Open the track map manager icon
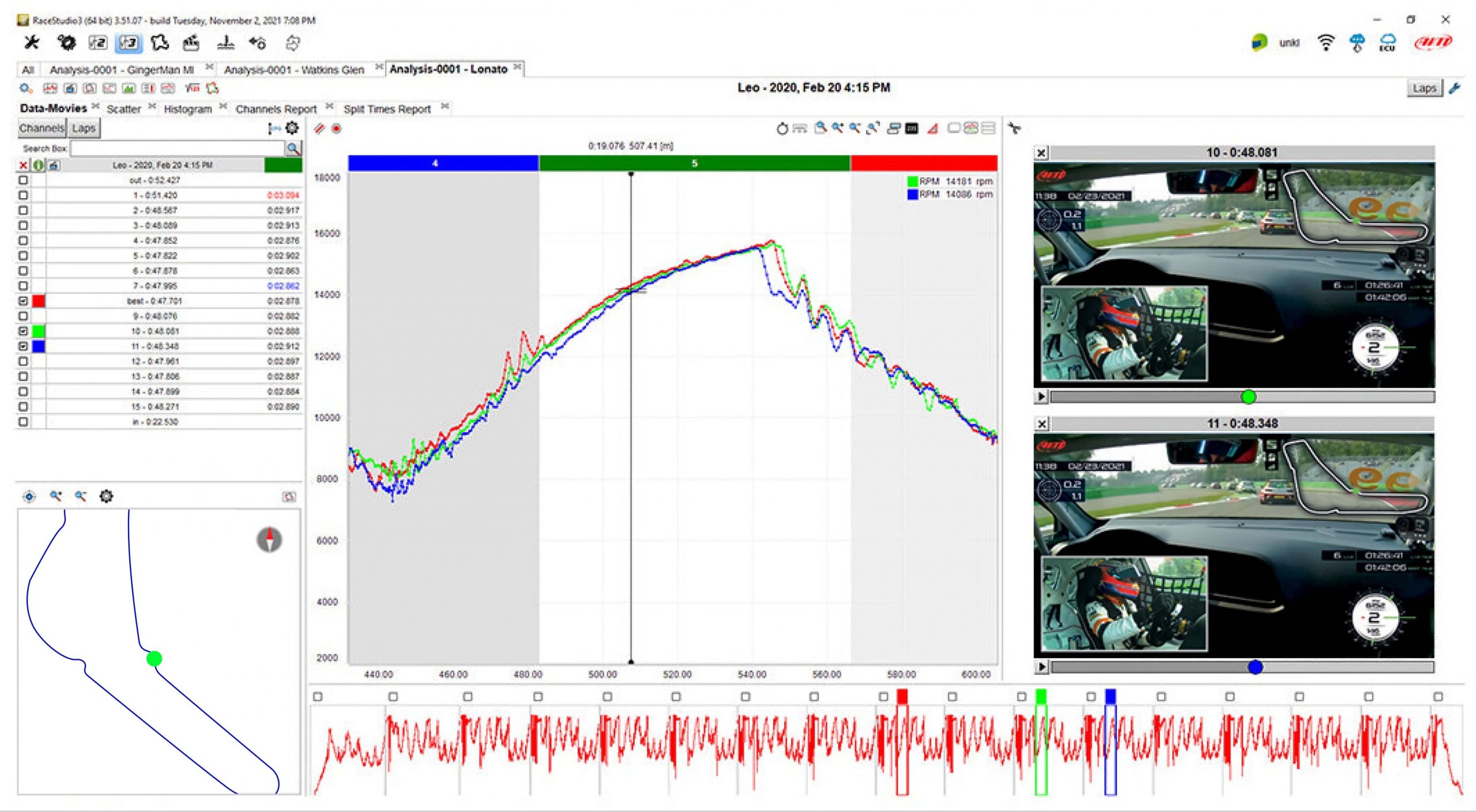Image resolution: width=1476 pixels, height=812 pixels. [x=160, y=43]
